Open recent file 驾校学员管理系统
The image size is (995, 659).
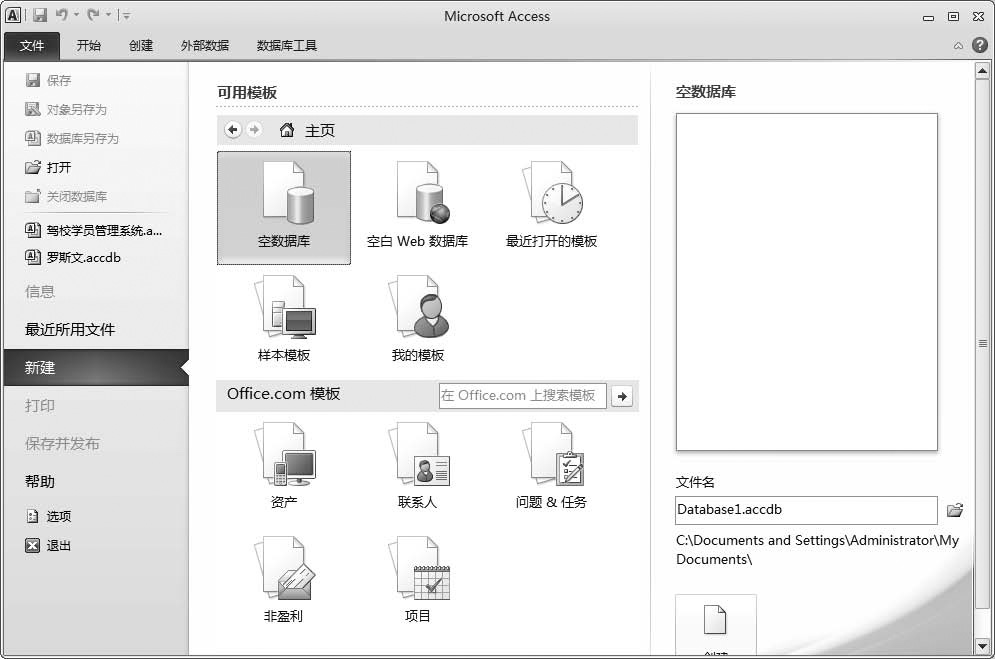93,230
